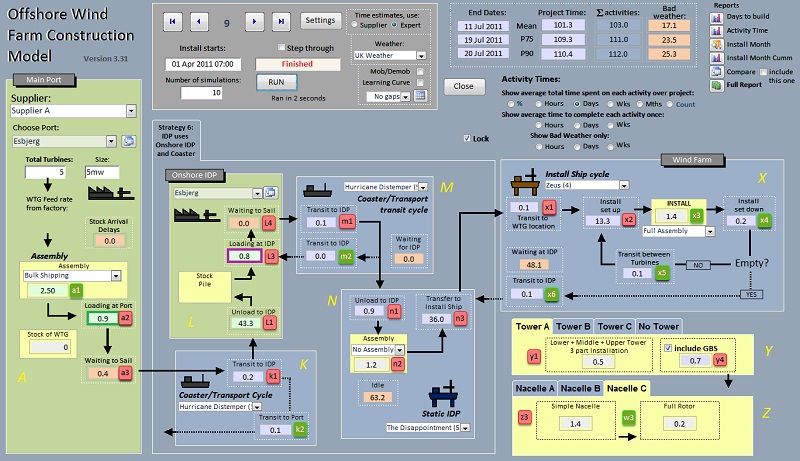Click the Wind Farm header button

[691, 160]
